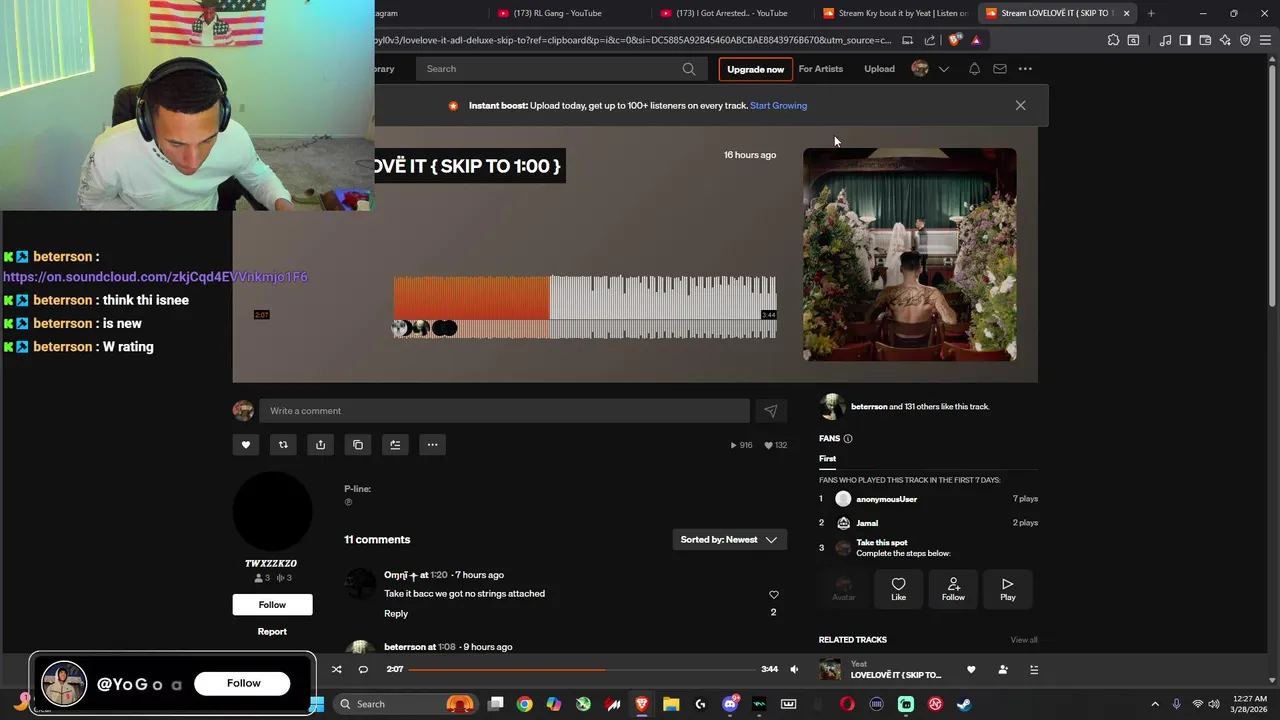The image size is (1280, 720).
Task: Toggle shuffle in the bottom player bar
Action: click(336, 670)
